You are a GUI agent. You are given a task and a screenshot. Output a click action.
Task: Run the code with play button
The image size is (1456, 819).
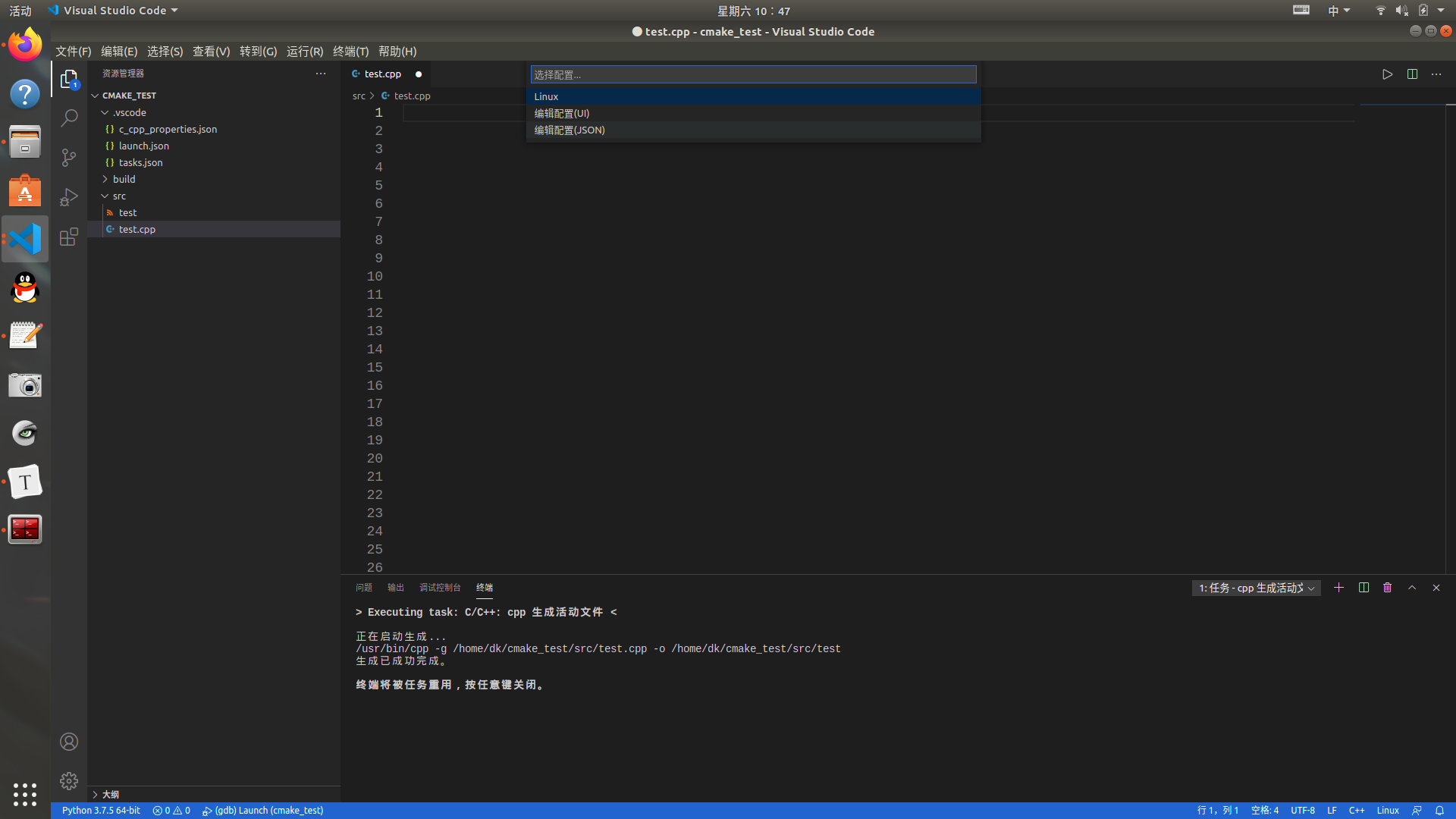[1387, 74]
